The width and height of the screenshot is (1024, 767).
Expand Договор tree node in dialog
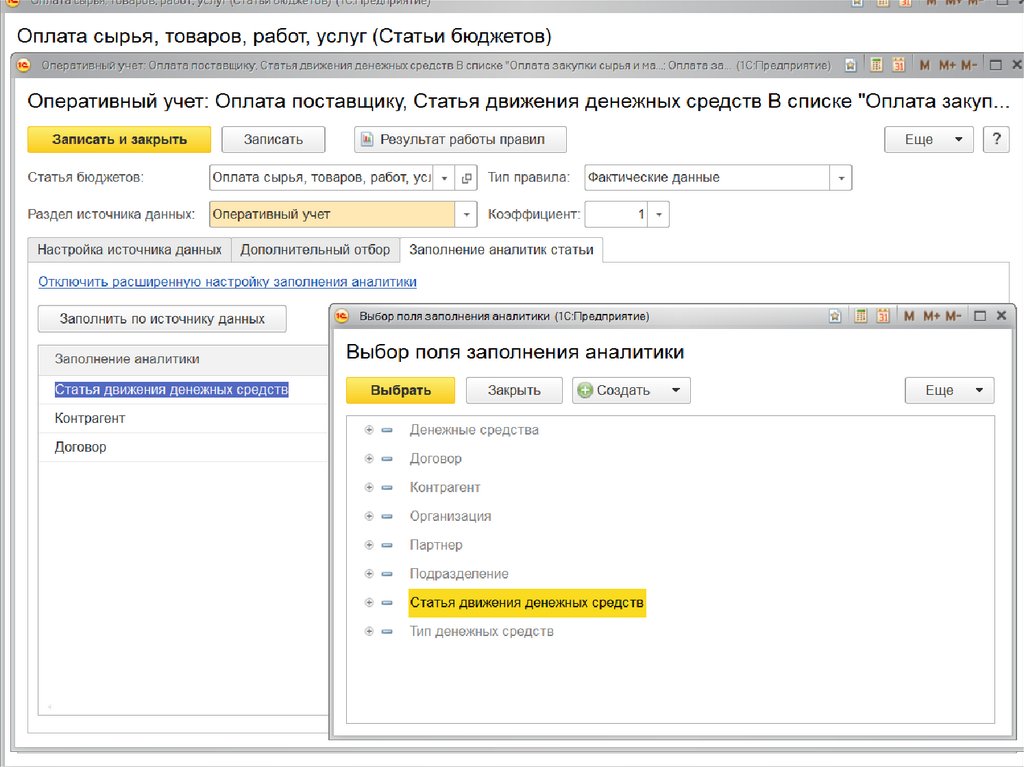369,459
